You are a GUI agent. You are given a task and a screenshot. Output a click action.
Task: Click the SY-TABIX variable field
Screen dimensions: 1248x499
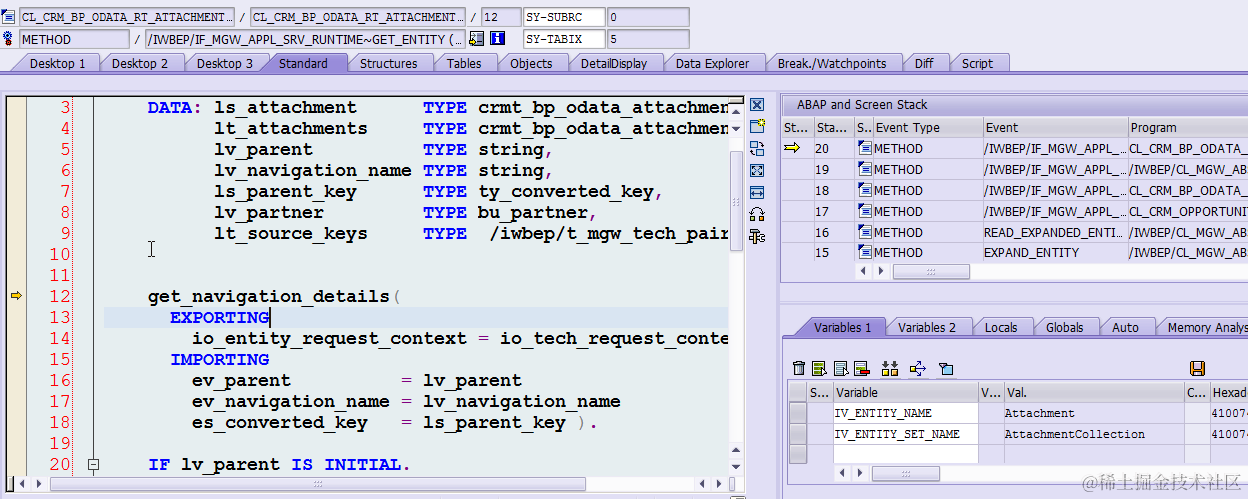click(x=565, y=39)
